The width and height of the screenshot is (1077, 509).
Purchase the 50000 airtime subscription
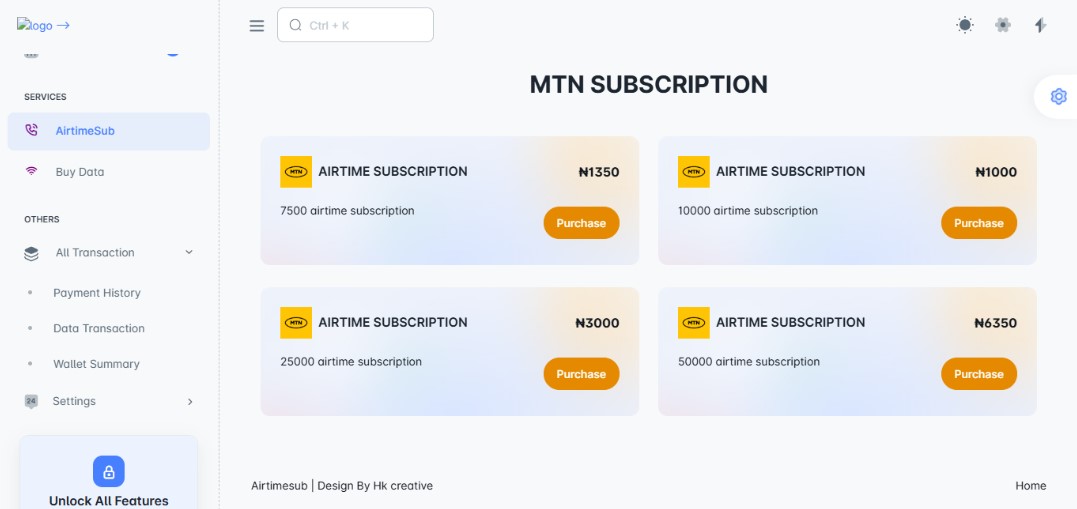pos(978,374)
